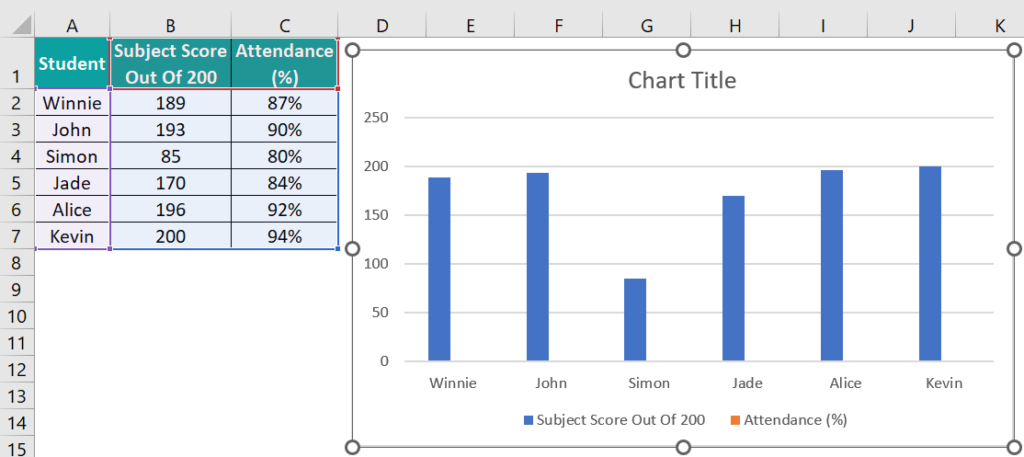This screenshot has height=457, width=1024.
Task: Click Simon's short blue bar
Action: [x=635, y=319]
